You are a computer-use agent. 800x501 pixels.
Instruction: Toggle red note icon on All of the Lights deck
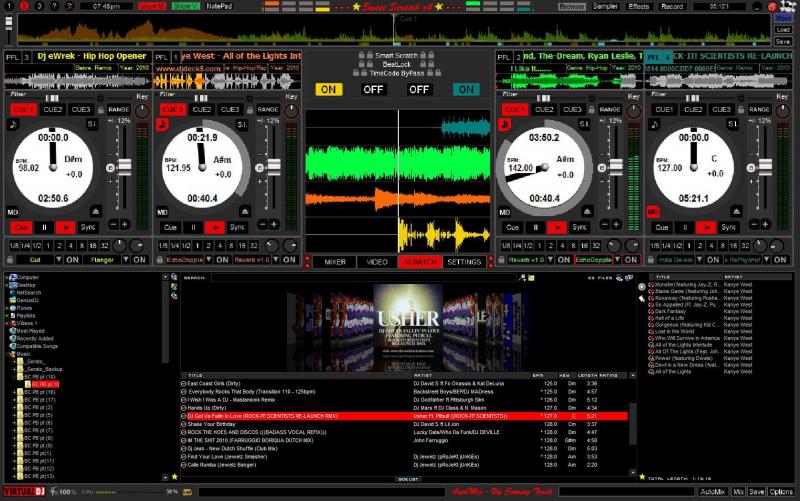coord(162,124)
